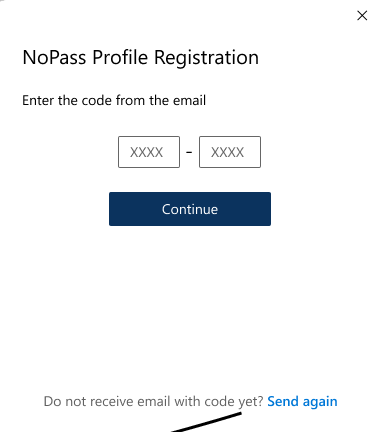Focus the left code input box
Image resolution: width=377 pixels, height=432 pixels.
coord(149,152)
